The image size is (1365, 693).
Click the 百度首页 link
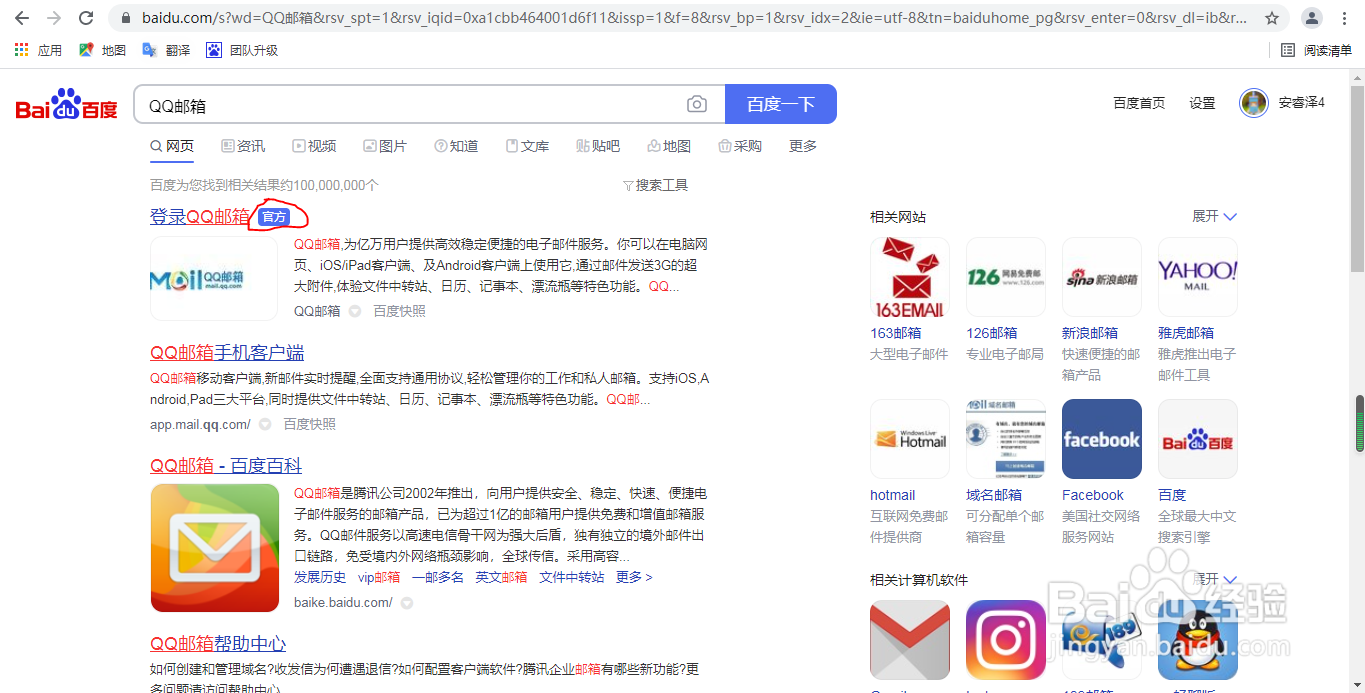pyautogui.click(x=1139, y=103)
